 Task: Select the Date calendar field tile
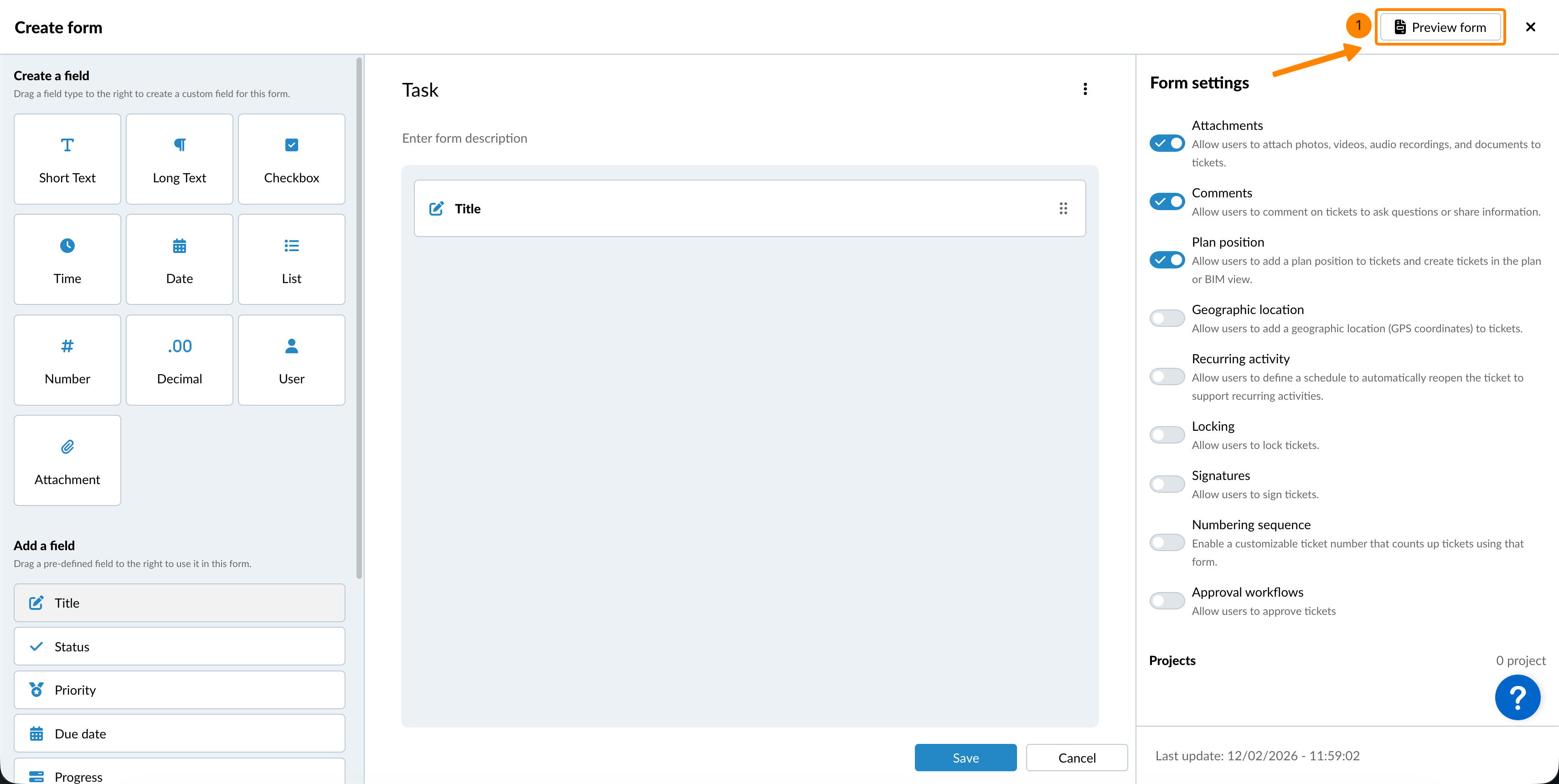point(179,259)
